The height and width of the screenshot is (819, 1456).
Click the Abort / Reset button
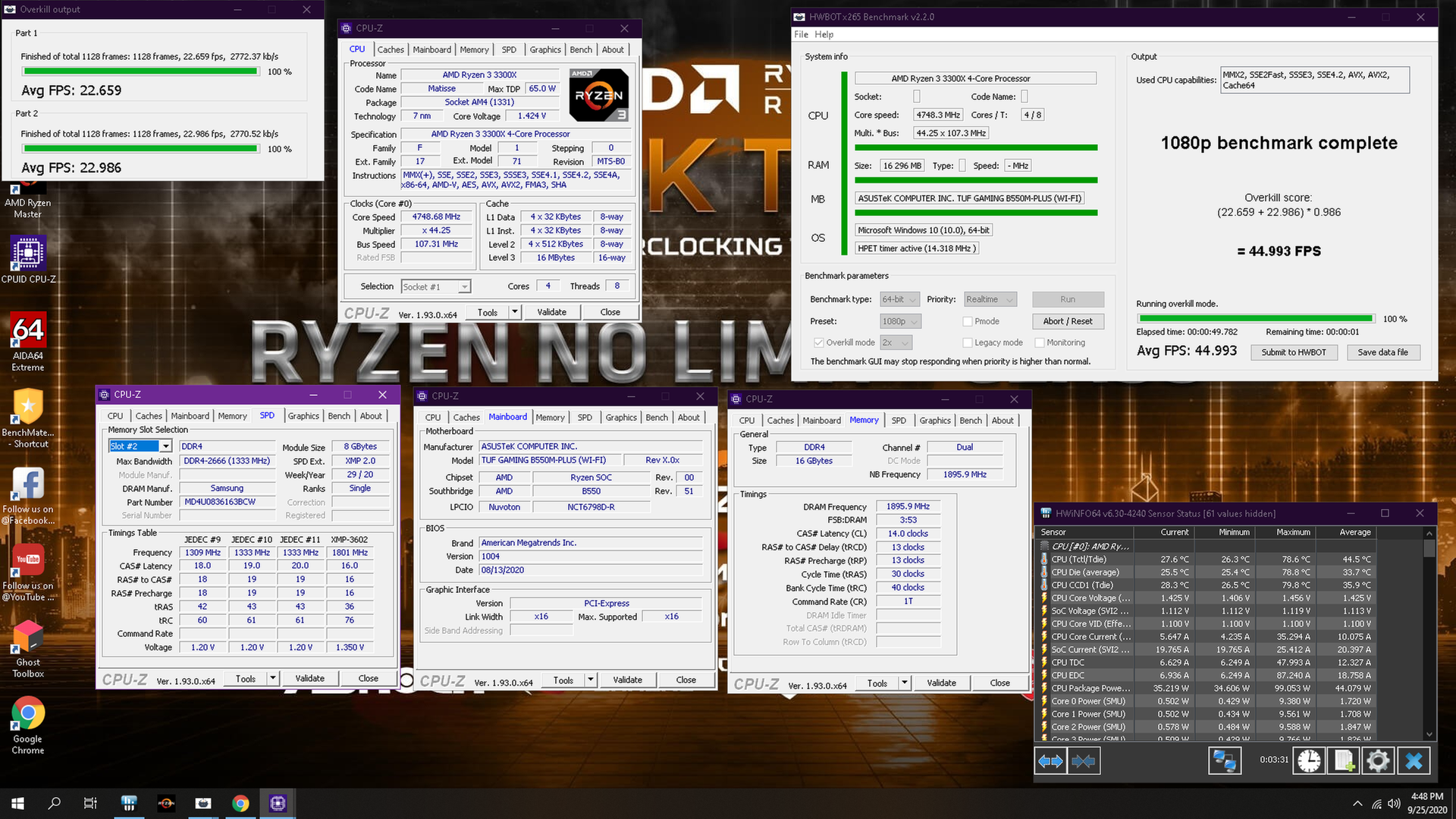(1068, 322)
